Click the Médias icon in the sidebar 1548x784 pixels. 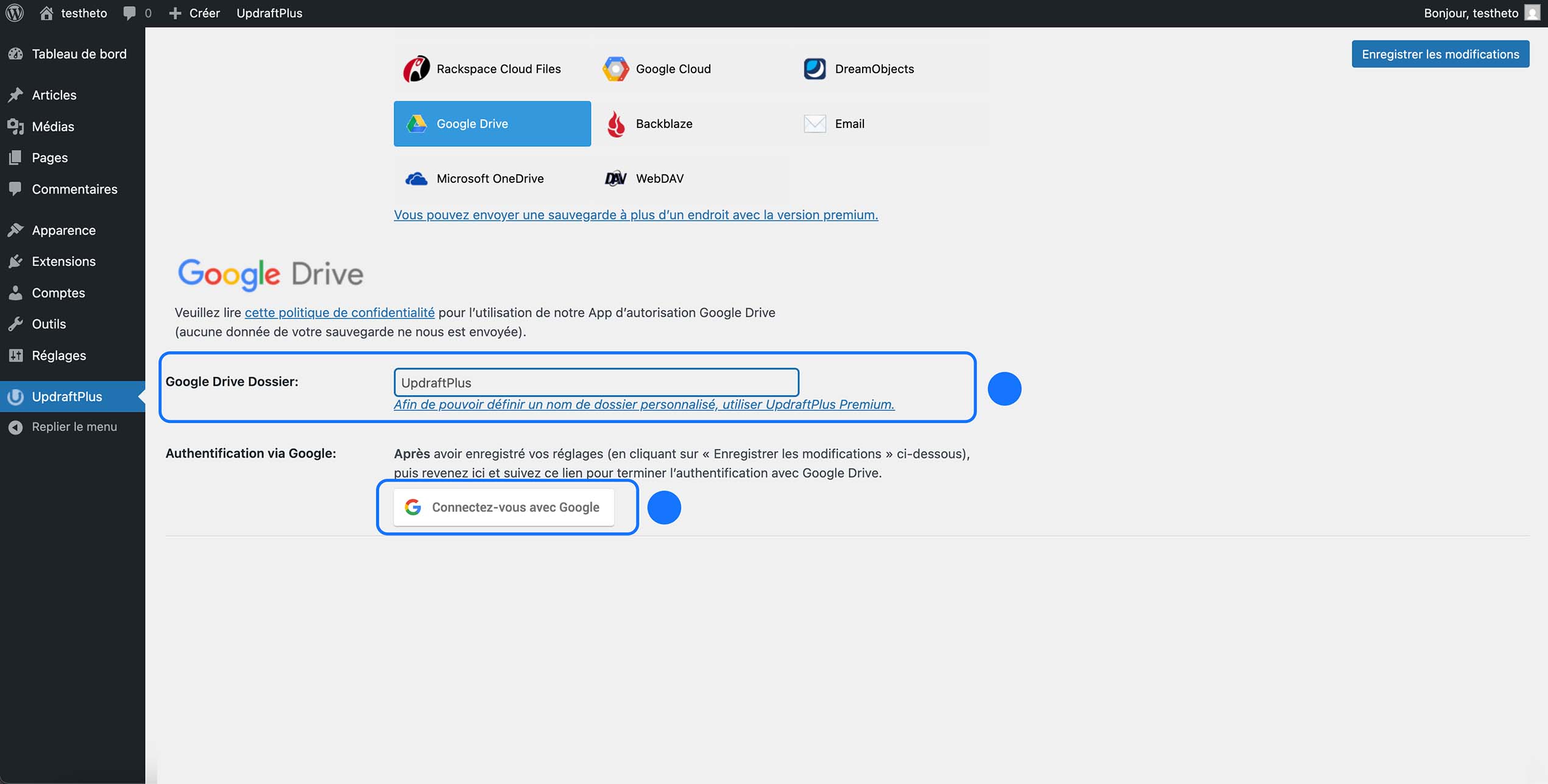point(16,126)
